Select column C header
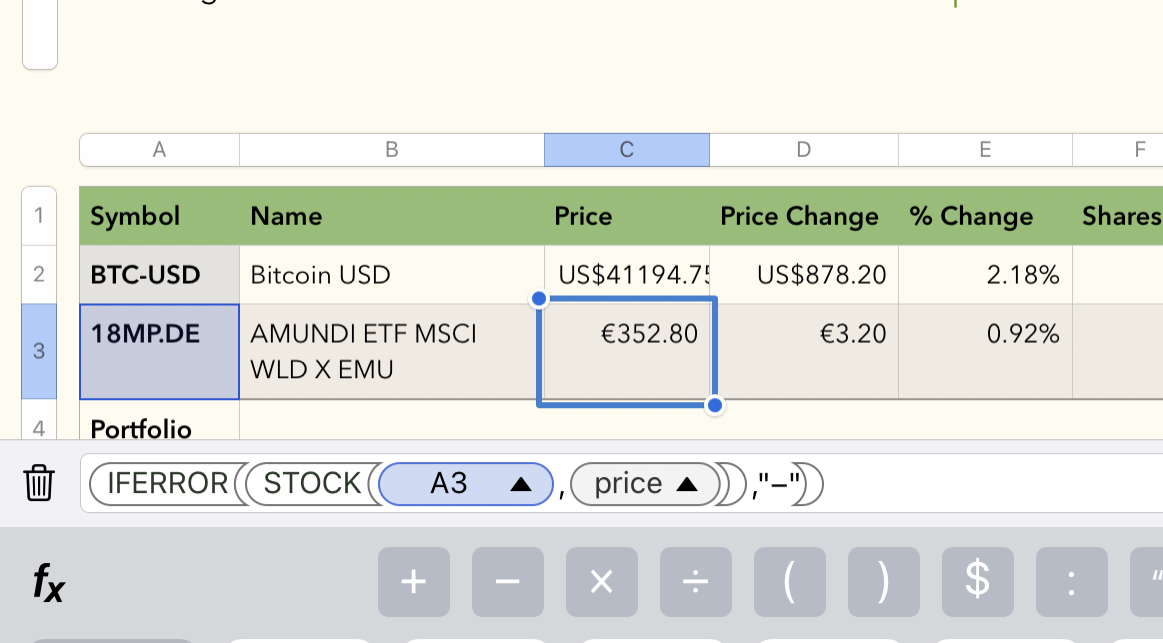Viewport: 1163px width, 643px height. (626, 150)
